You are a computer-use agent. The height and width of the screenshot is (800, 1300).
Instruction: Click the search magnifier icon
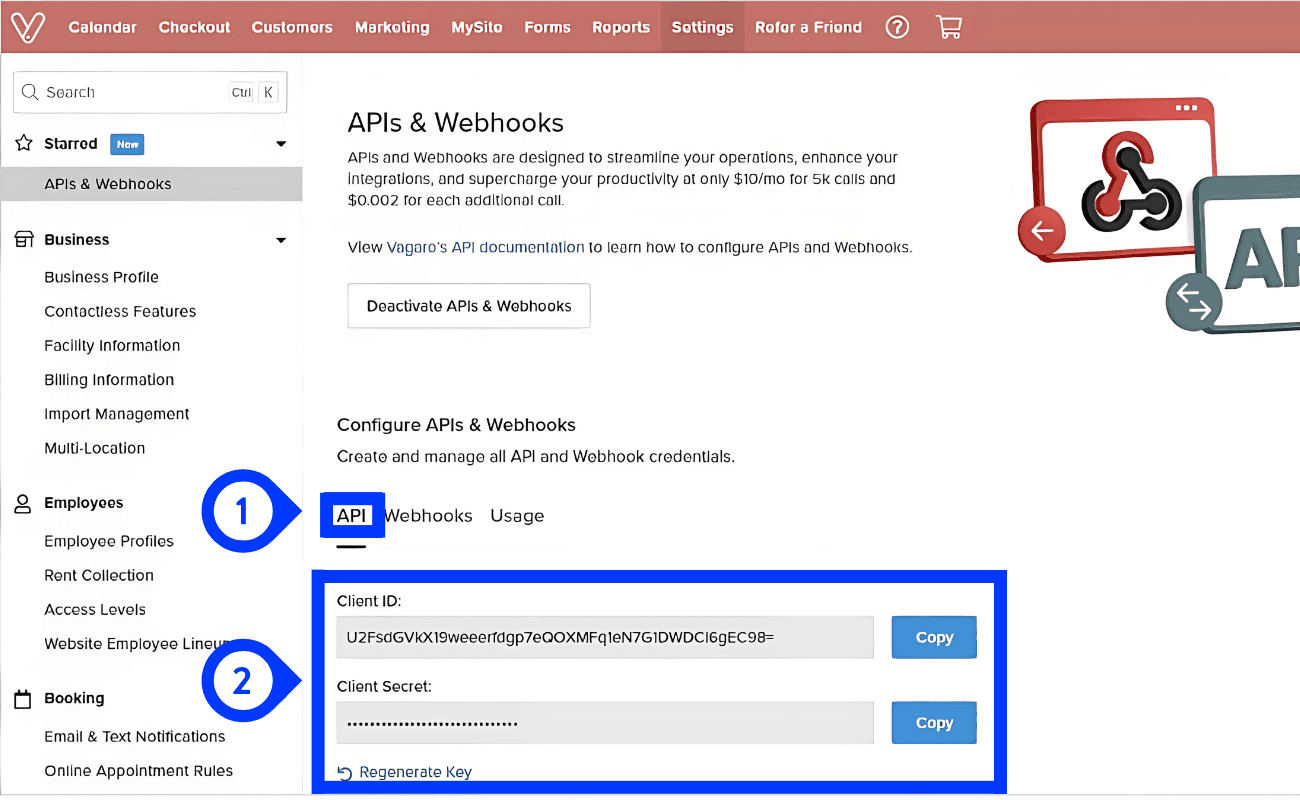pyautogui.click(x=31, y=91)
